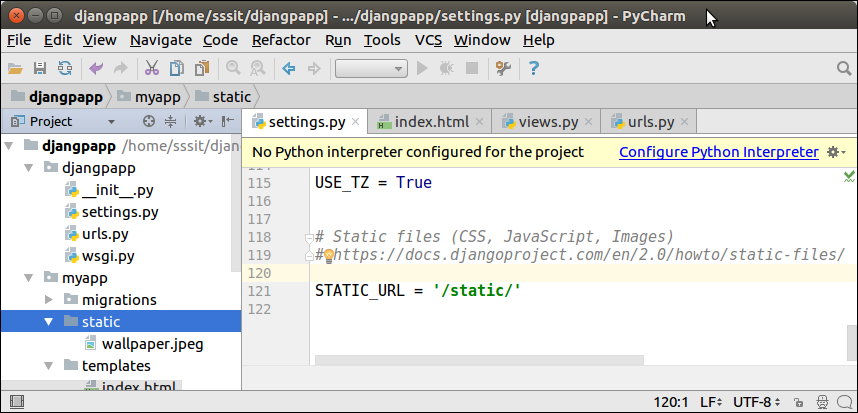
Task: Open the Help menu
Action: (538, 40)
